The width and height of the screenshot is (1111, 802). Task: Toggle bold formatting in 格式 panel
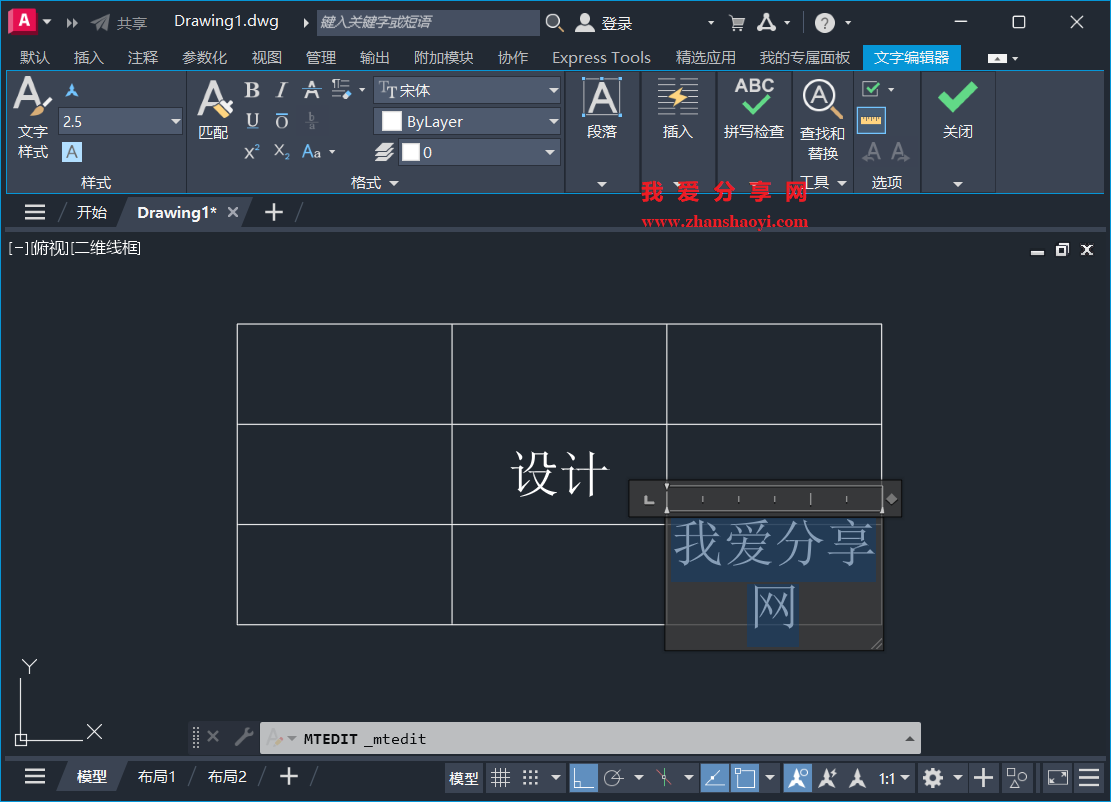point(251,89)
